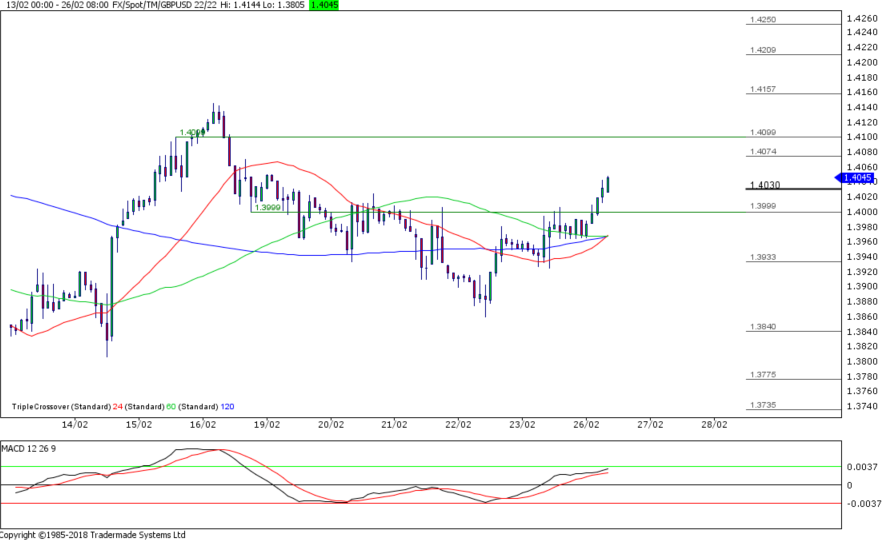This screenshot has height=540, width=884.
Task: Select the red 24 period legend value
Action: point(119,407)
